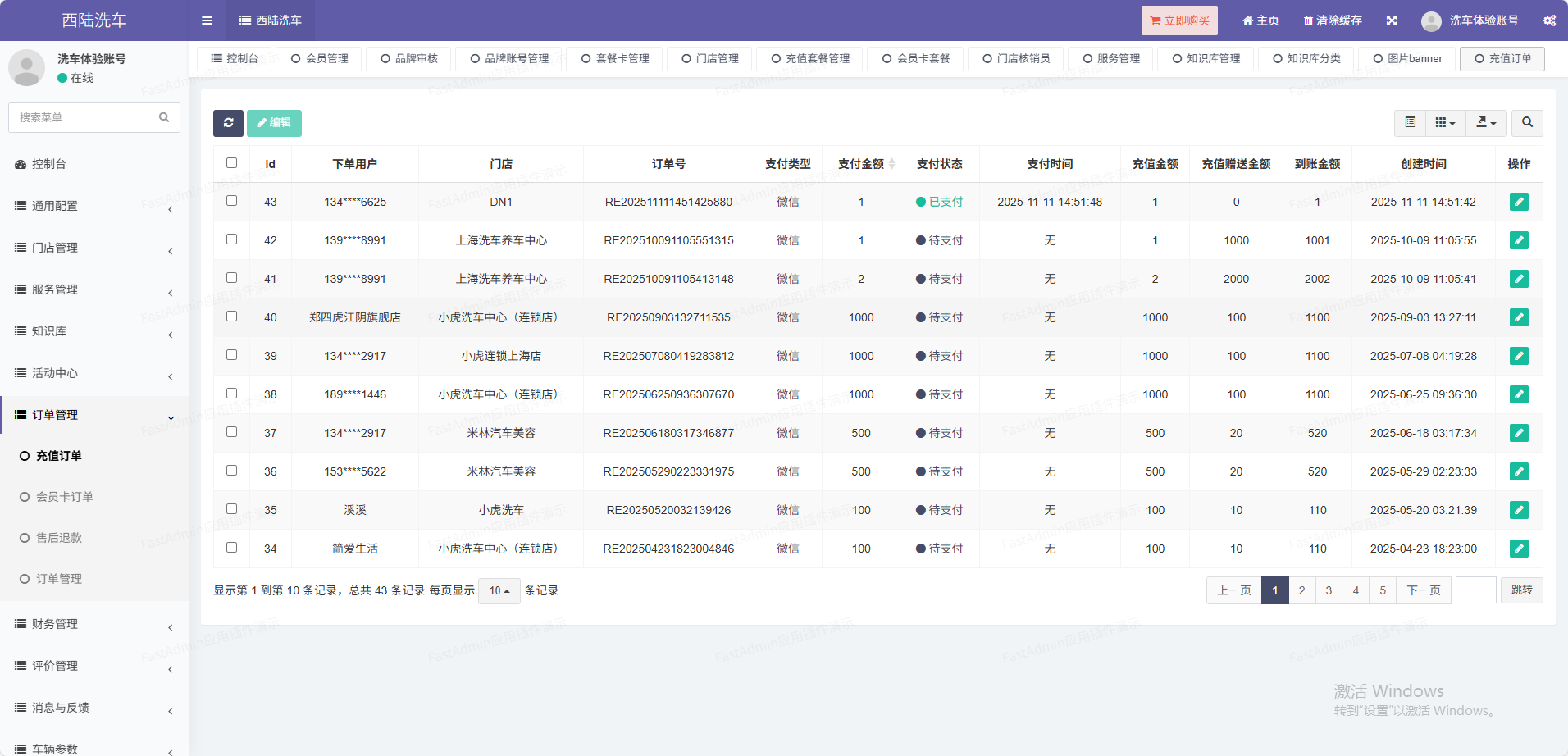Click the edit icon for order 34
The height and width of the screenshot is (756, 1568).
(1518, 549)
